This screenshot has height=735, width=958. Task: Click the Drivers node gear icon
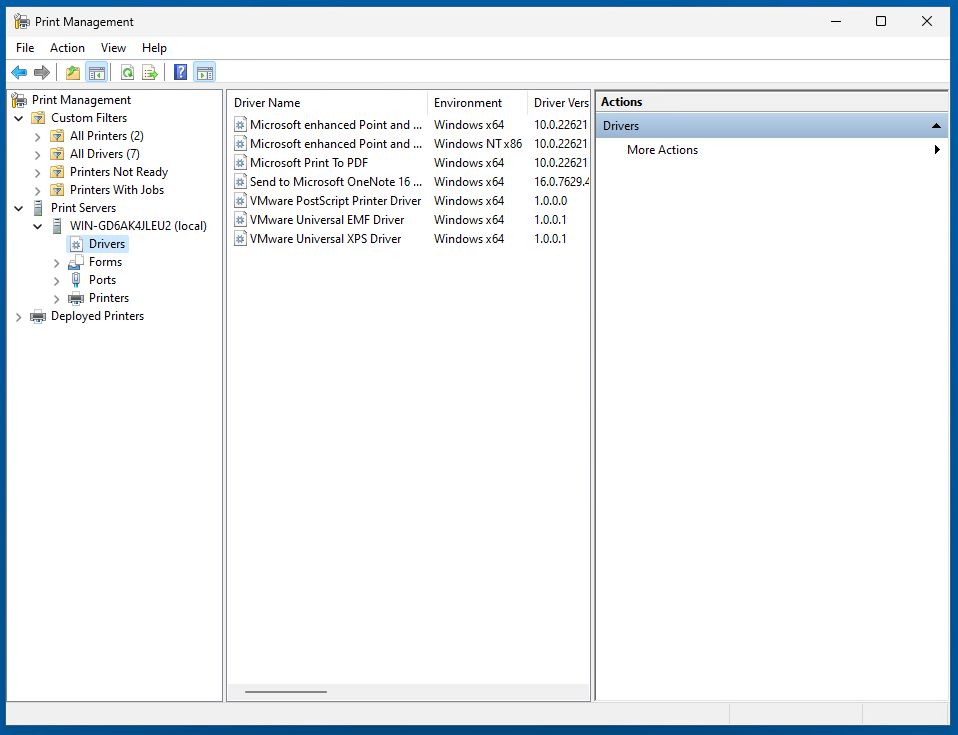pyautogui.click(x=76, y=244)
